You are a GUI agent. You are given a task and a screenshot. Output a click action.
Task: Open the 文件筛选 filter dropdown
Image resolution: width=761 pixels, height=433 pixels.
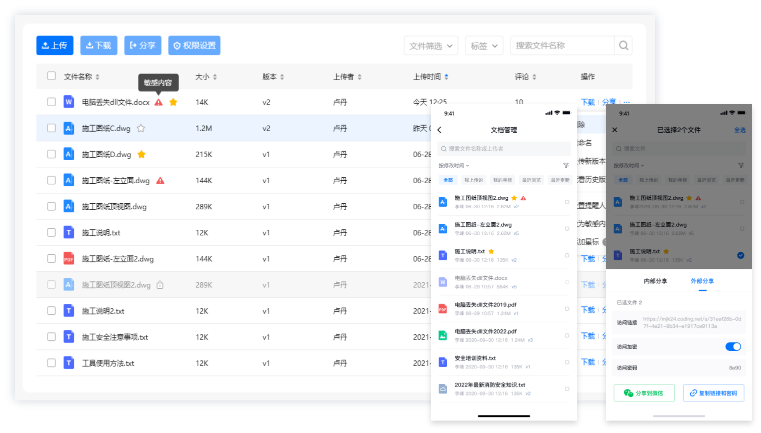[431, 46]
